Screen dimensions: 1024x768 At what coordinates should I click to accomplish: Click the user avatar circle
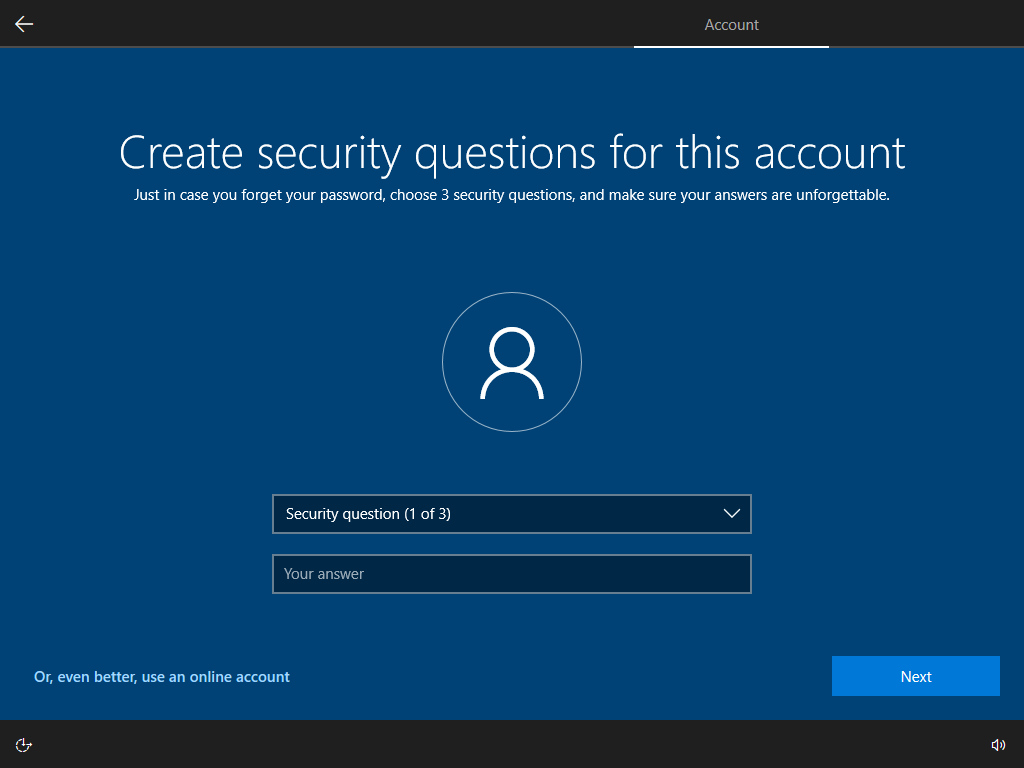pyautogui.click(x=512, y=362)
